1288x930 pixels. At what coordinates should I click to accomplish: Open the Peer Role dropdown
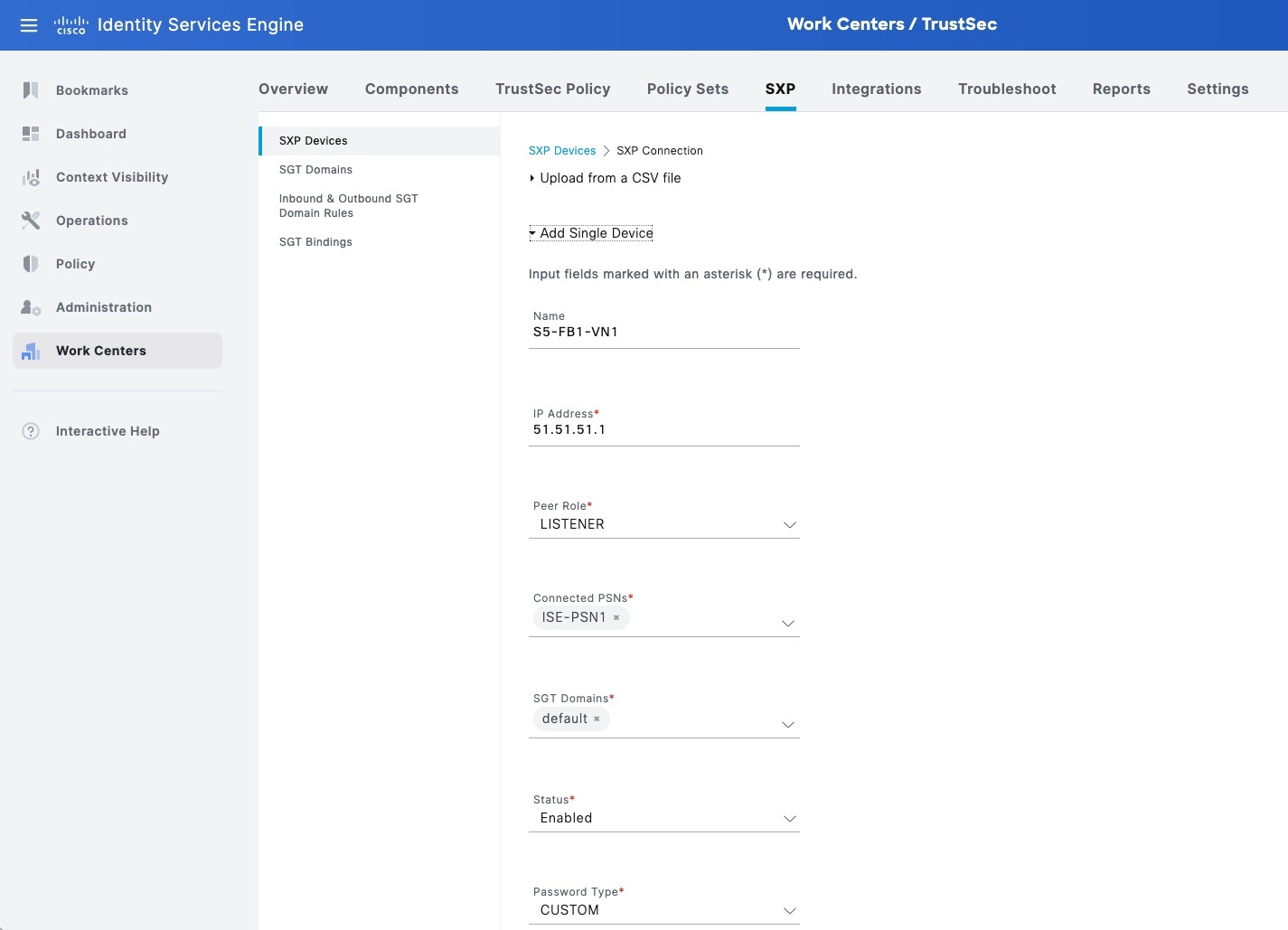pyautogui.click(x=664, y=524)
